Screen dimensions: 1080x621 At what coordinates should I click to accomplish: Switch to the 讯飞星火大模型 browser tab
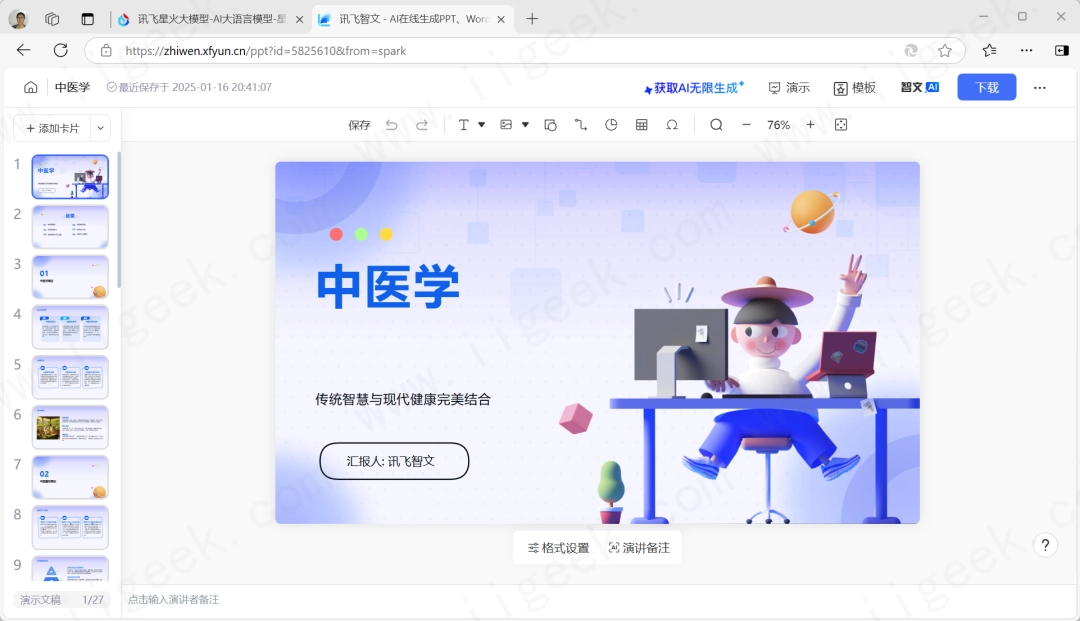pyautogui.click(x=200, y=18)
